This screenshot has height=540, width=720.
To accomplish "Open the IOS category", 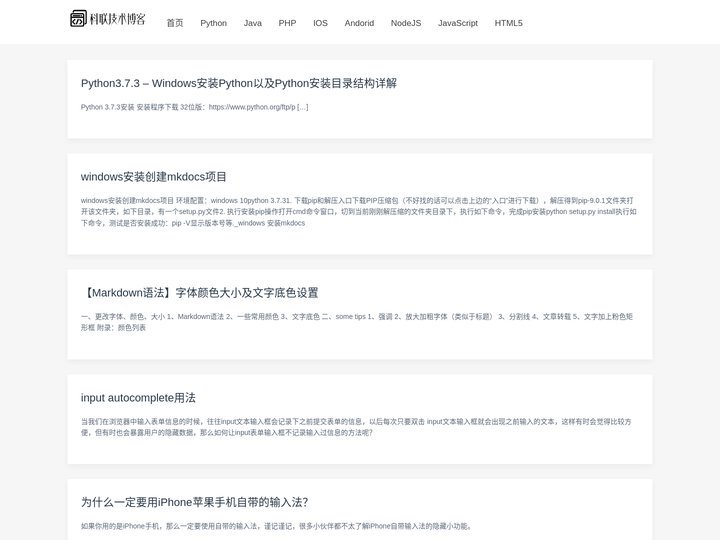I will click(321, 23).
